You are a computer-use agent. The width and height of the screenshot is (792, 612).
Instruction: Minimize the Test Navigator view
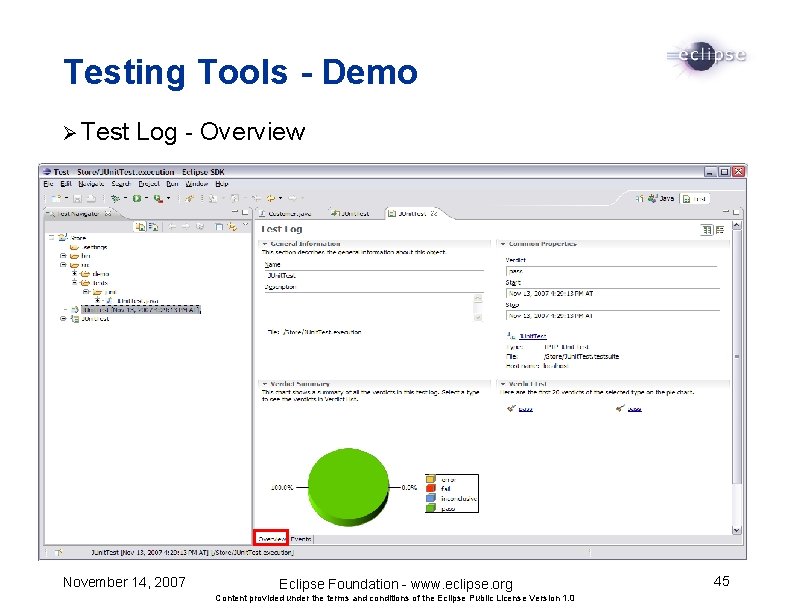(235, 212)
